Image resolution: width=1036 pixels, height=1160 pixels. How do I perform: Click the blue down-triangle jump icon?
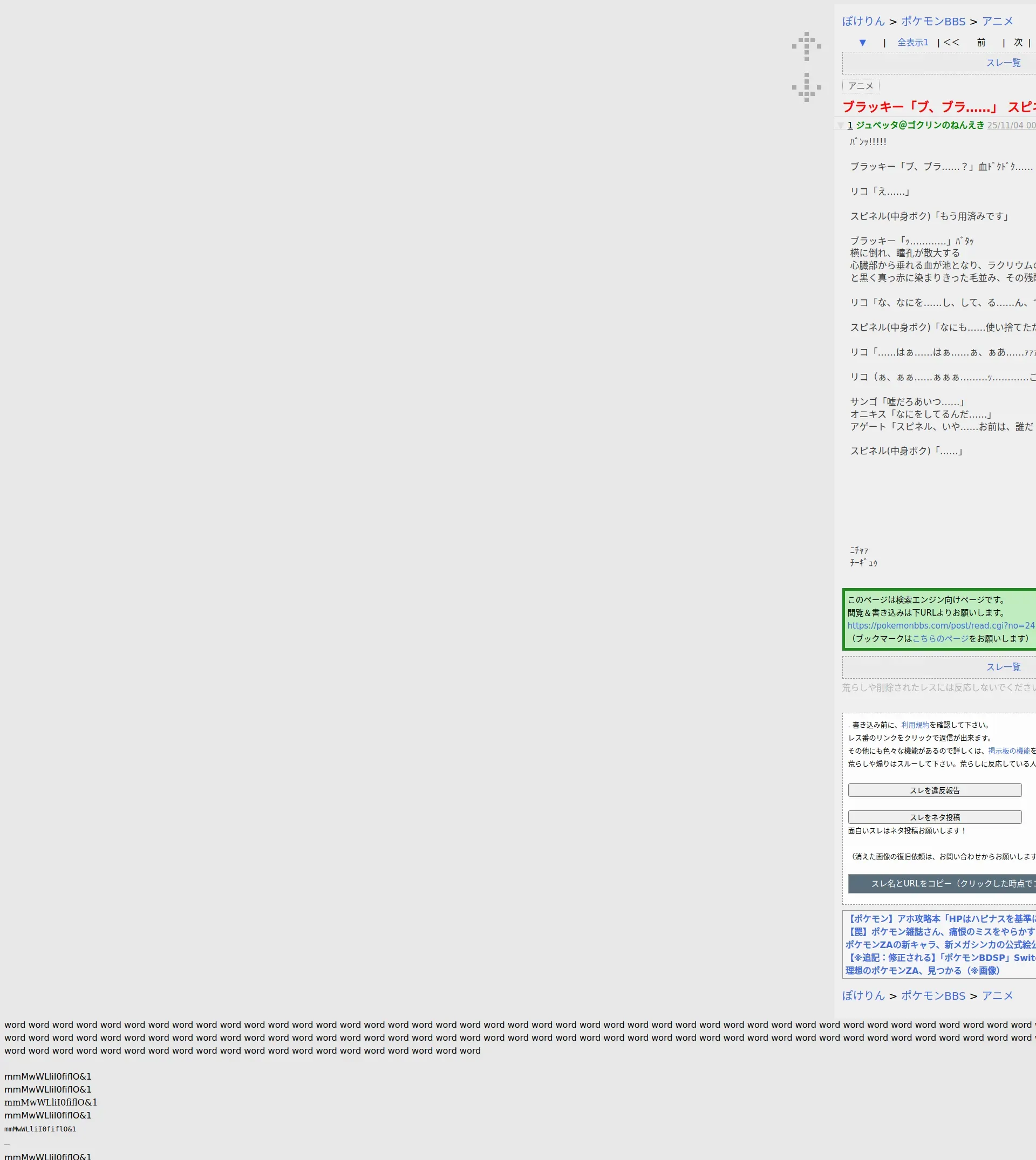[862, 43]
